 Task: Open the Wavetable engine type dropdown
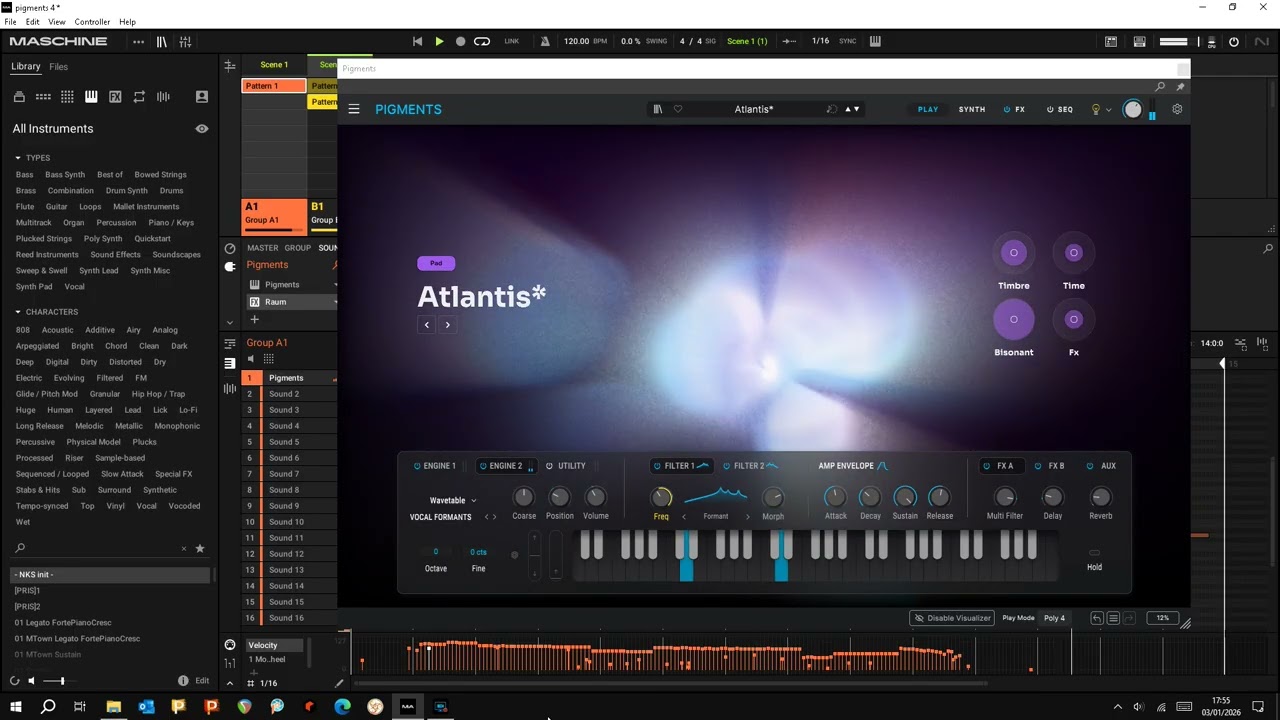[x=453, y=500]
